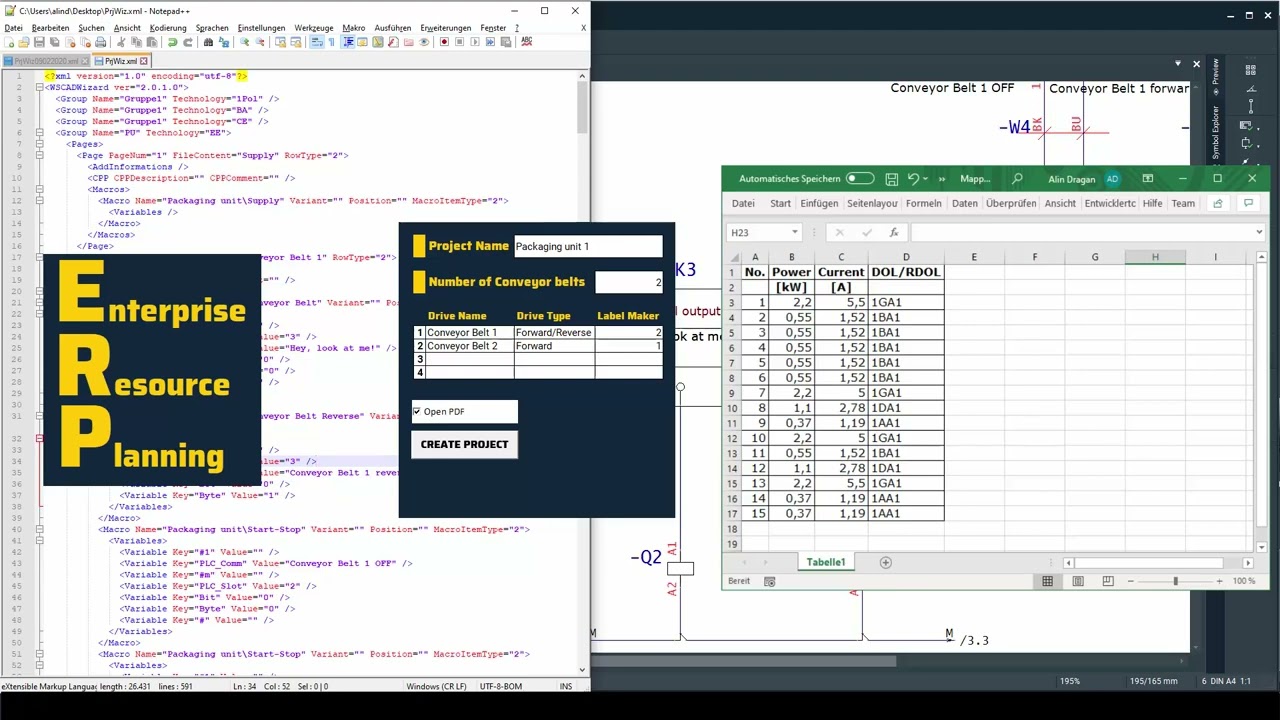1280x720 pixels.
Task: Click the Cut scissors icon in Notepad++
Action: [121, 42]
